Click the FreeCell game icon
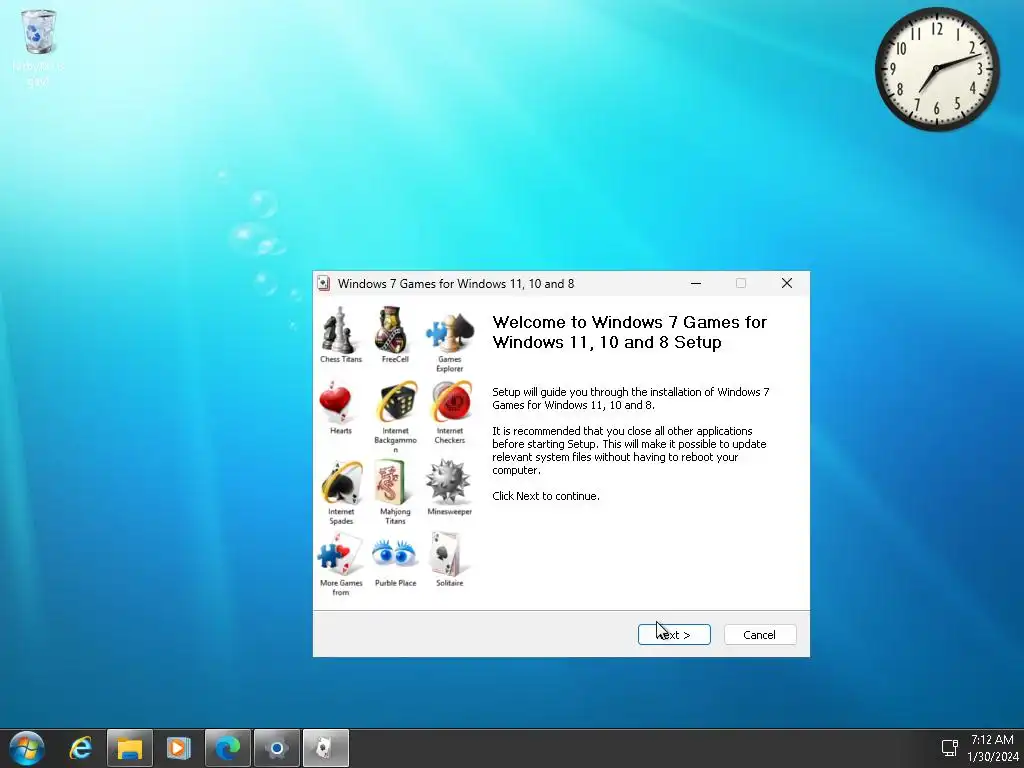Screen dimensions: 1024x768 coord(394,330)
